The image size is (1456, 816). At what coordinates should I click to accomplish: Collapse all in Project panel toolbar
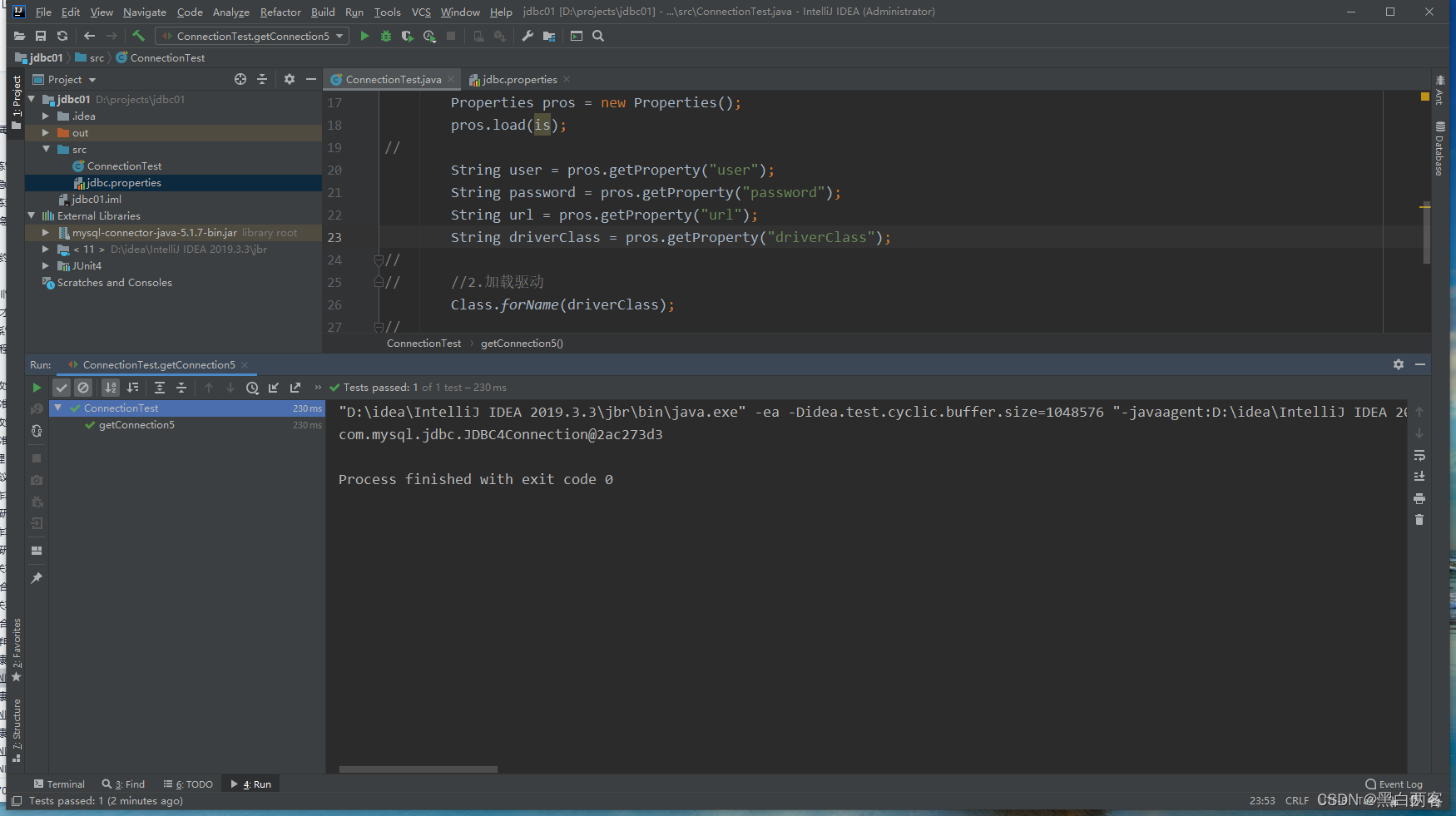pos(262,79)
